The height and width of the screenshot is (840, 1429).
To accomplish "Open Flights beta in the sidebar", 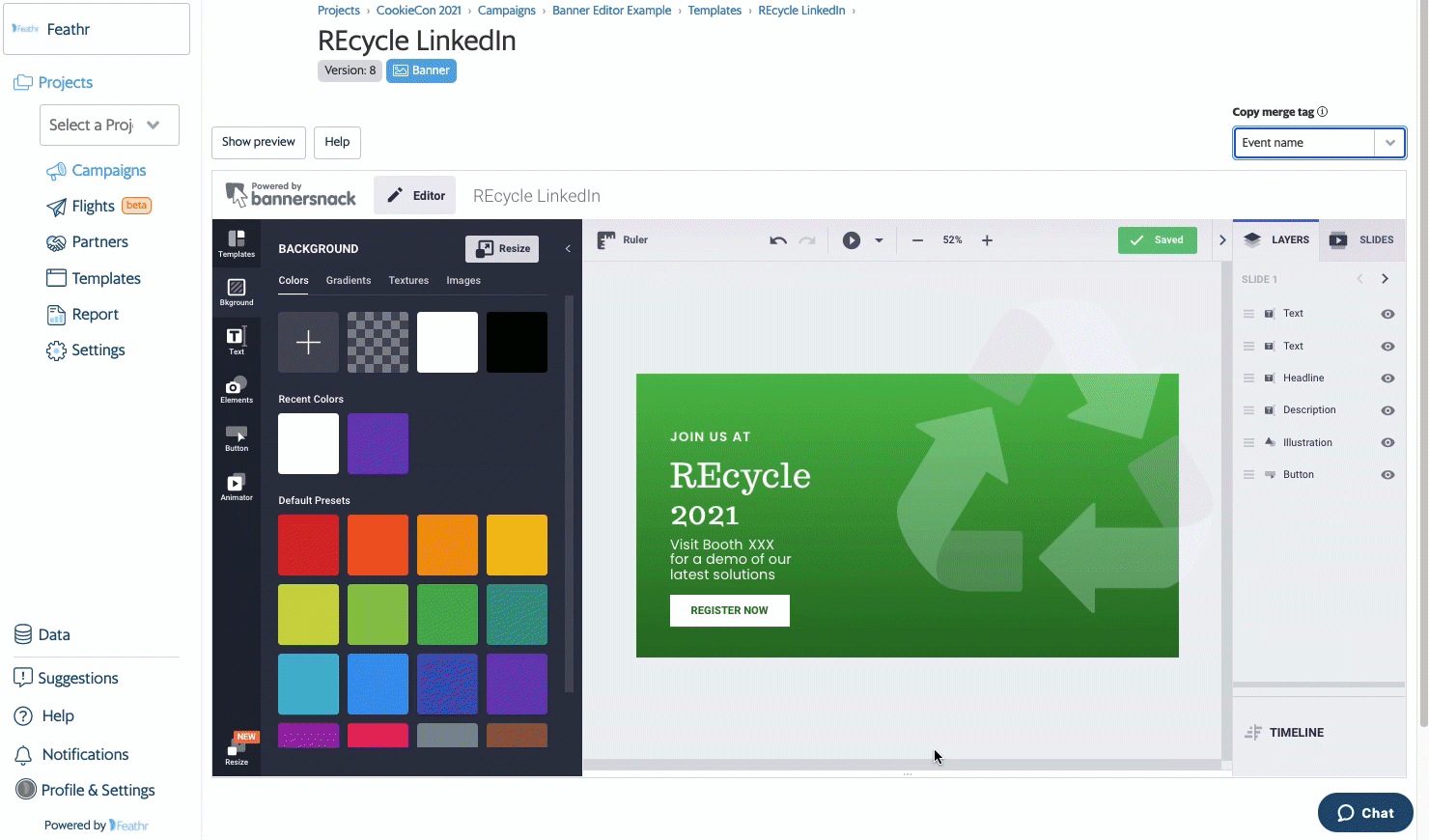I will click(98, 207).
